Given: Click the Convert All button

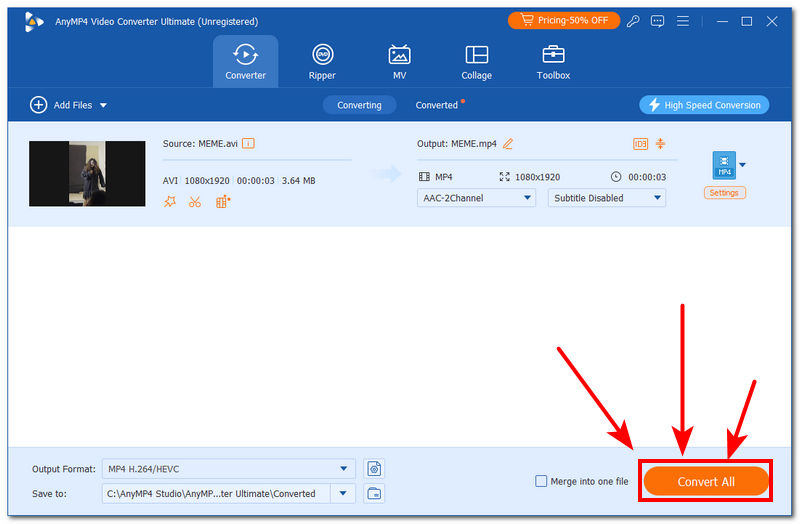Looking at the screenshot, I should [x=706, y=481].
